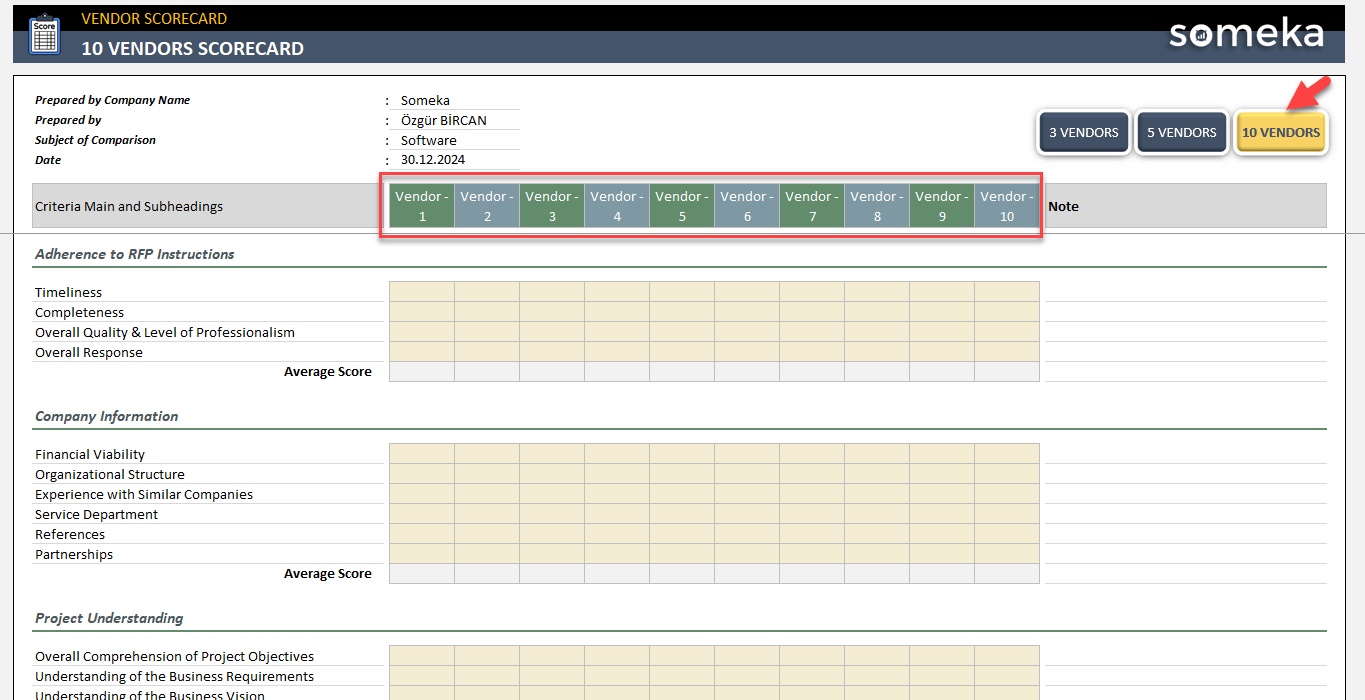Click the References row label
The height and width of the screenshot is (700, 1365).
[69, 534]
